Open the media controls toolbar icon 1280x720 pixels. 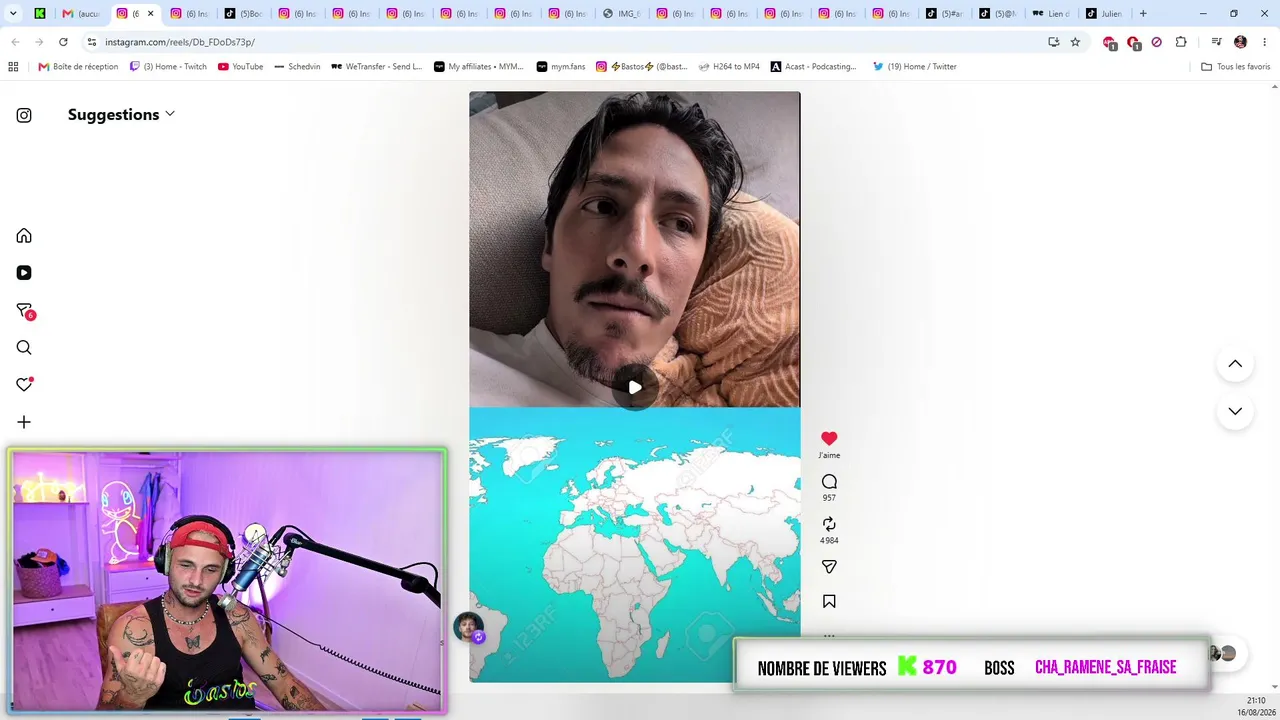[1216, 42]
